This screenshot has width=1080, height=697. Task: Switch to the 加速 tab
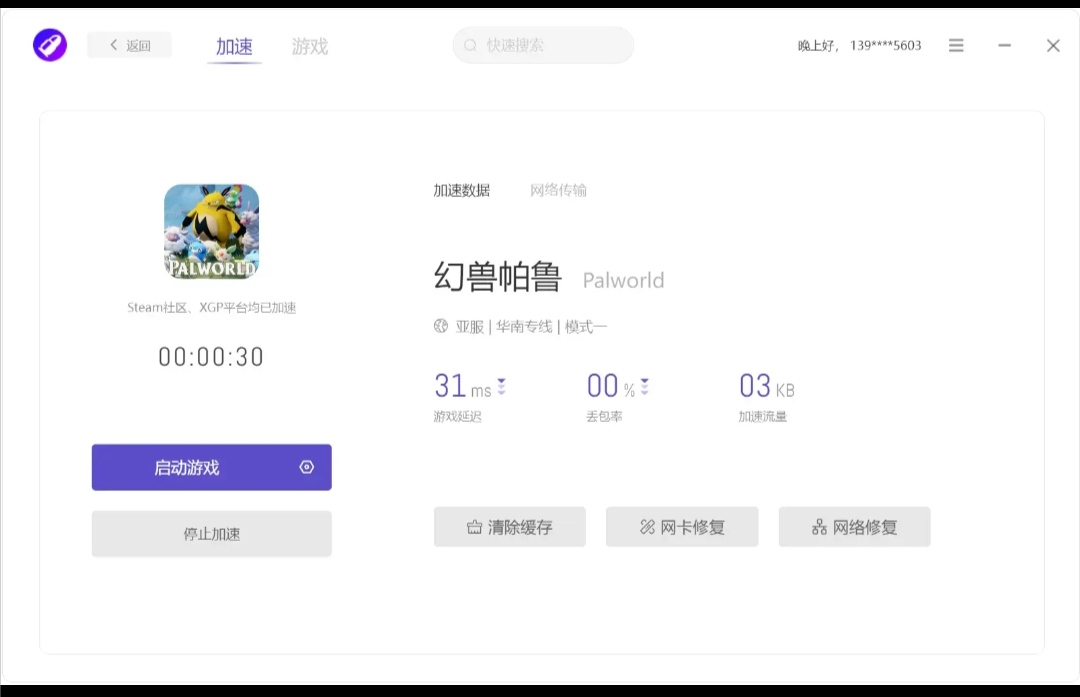click(234, 47)
